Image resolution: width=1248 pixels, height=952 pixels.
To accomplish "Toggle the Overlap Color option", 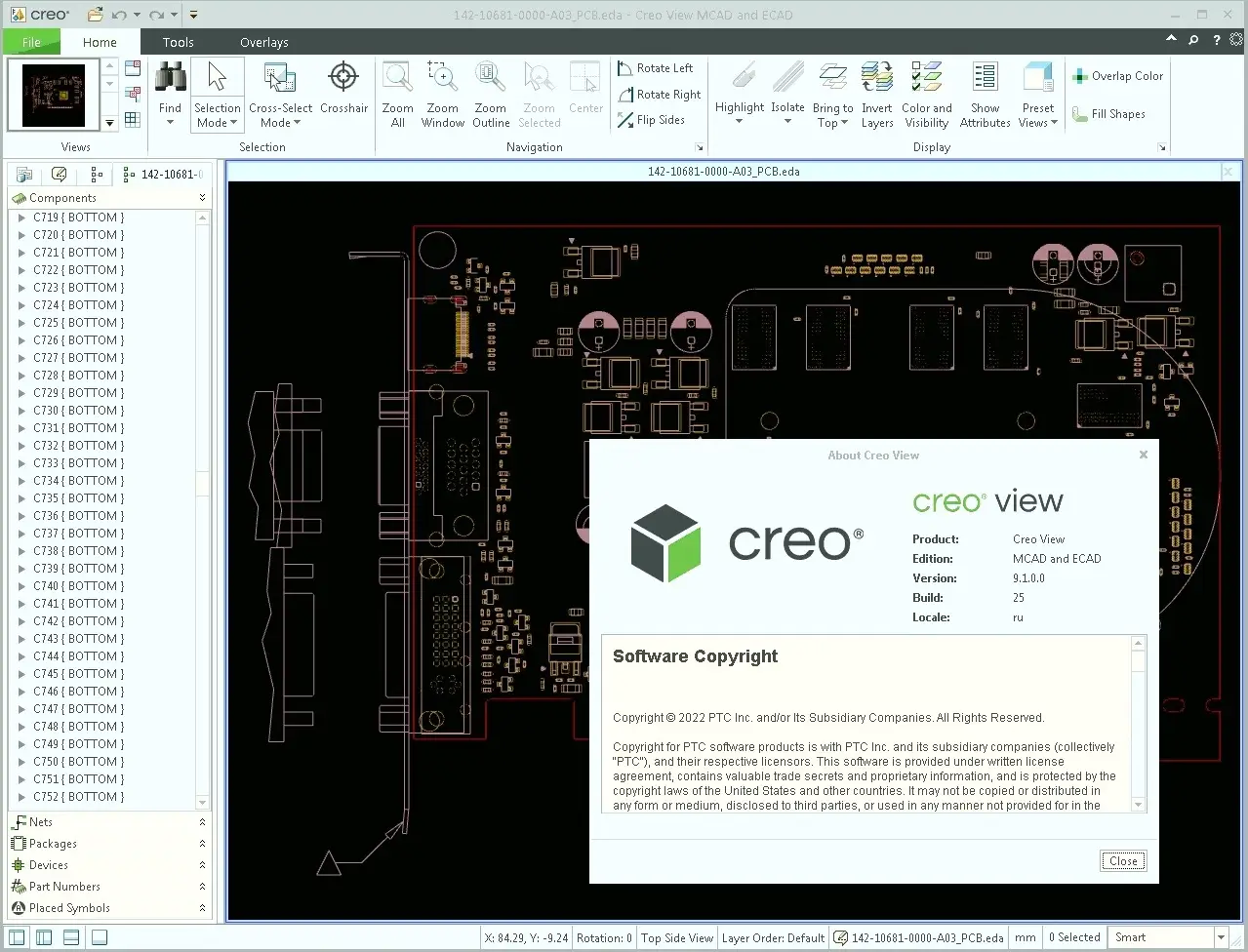I will [1117, 76].
